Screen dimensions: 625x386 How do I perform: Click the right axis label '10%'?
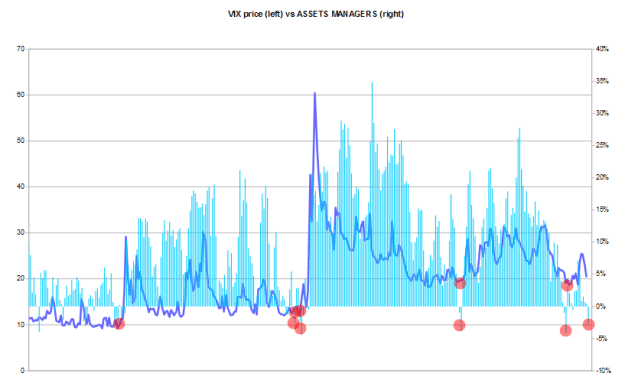point(602,242)
